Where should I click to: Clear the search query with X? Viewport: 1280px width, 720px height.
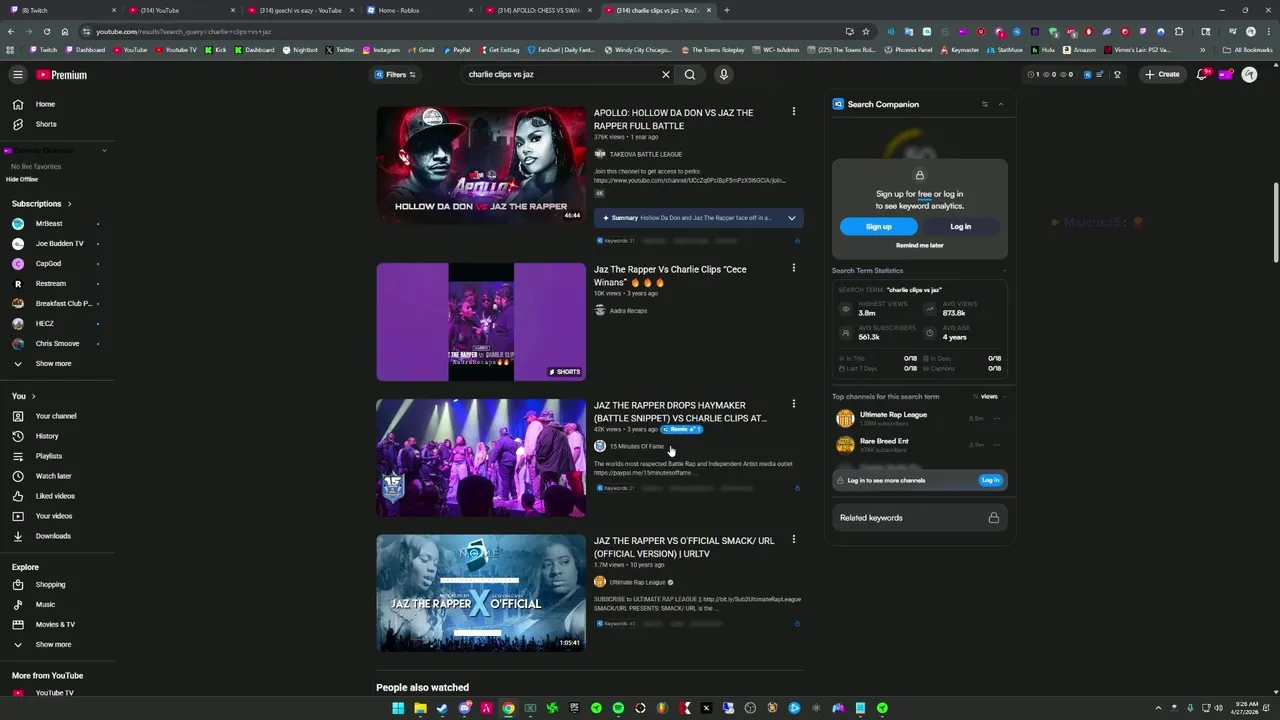[x=666, y=74]
